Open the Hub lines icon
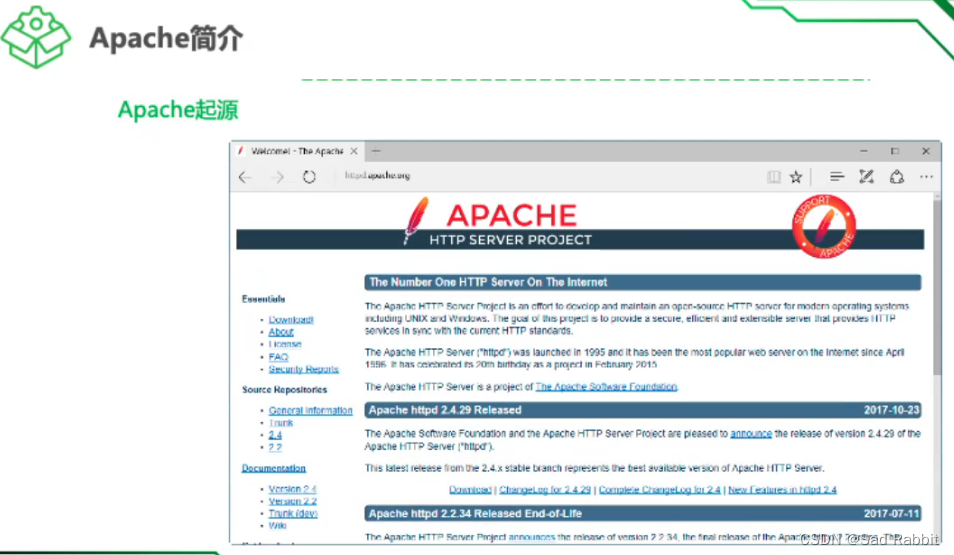 (837, 176)
